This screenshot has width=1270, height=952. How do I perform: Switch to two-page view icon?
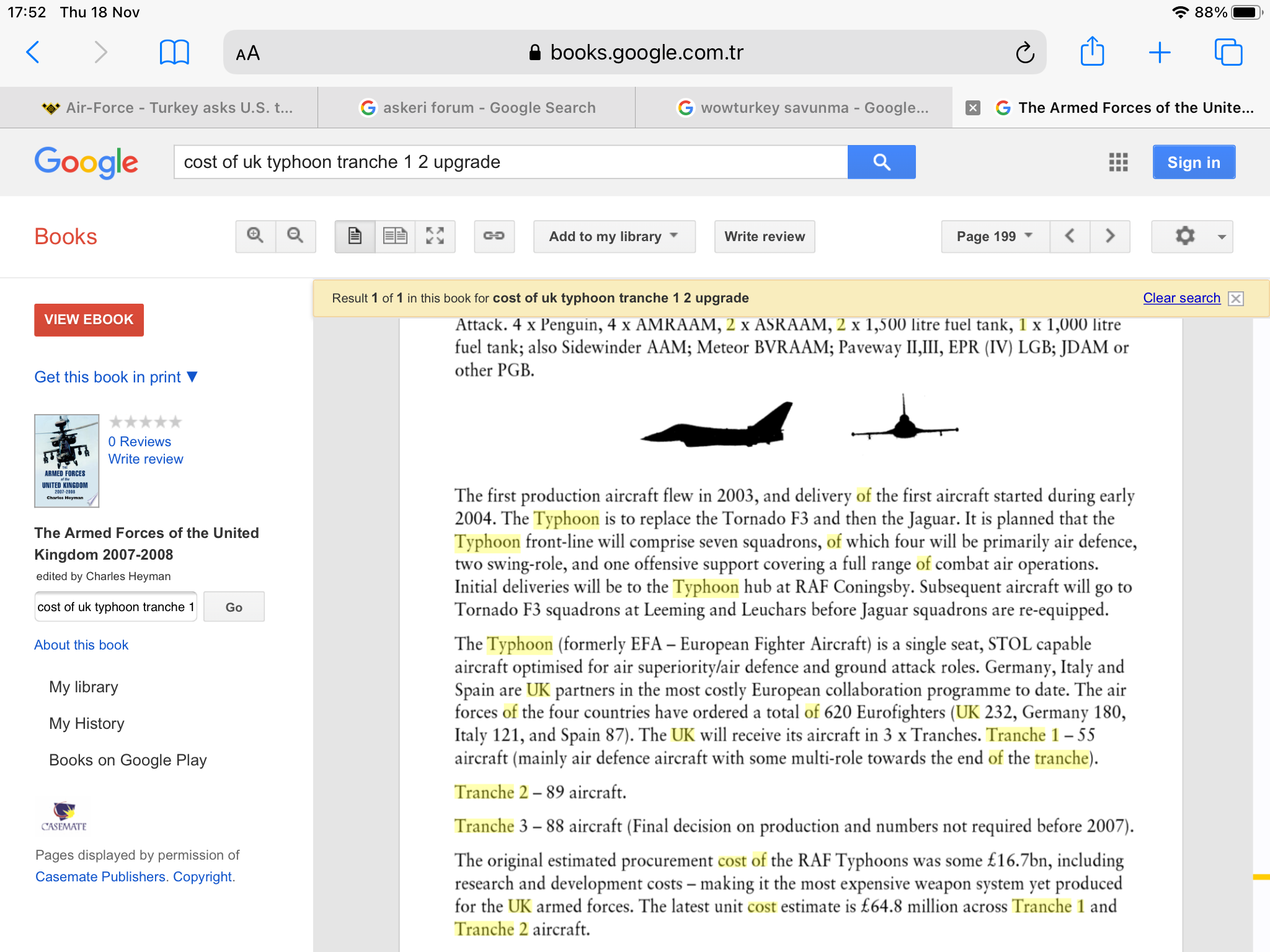(x=395, y=236)
